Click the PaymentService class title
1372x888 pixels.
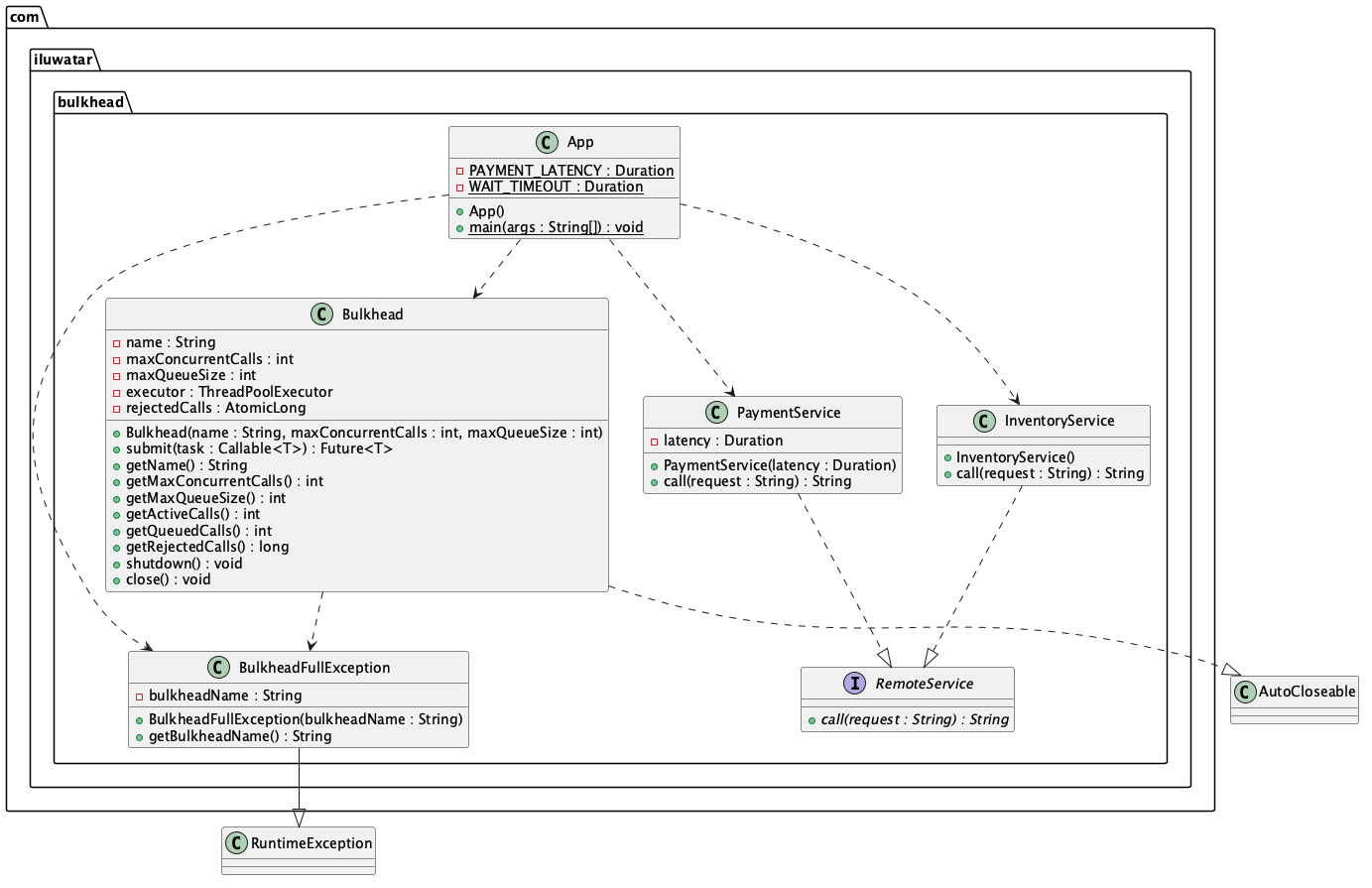789,413
